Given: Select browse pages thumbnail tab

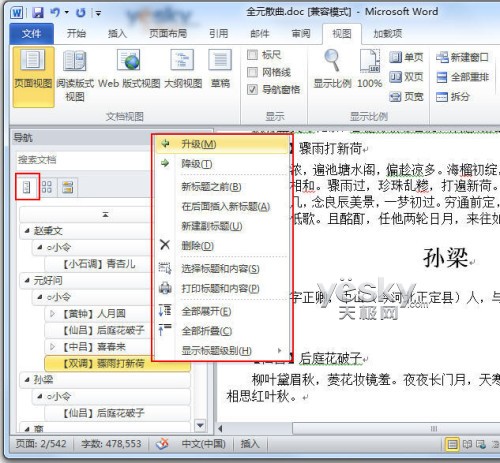Looking at the screenshot, I should point(47,187).
